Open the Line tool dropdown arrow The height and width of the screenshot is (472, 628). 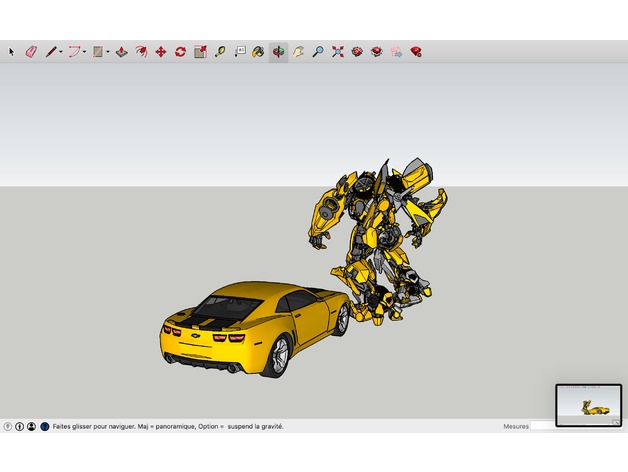click(61, 52)
